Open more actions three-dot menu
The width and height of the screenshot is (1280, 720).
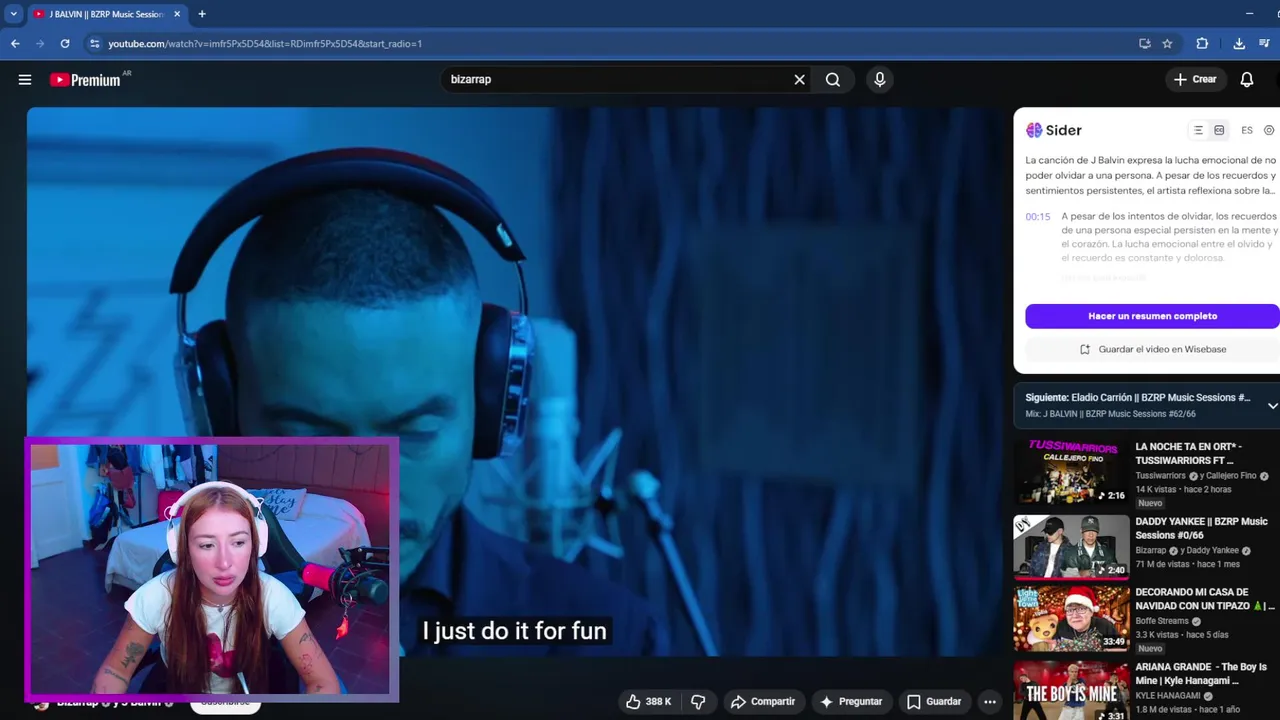pyautogui.click(x=989, y=702)
